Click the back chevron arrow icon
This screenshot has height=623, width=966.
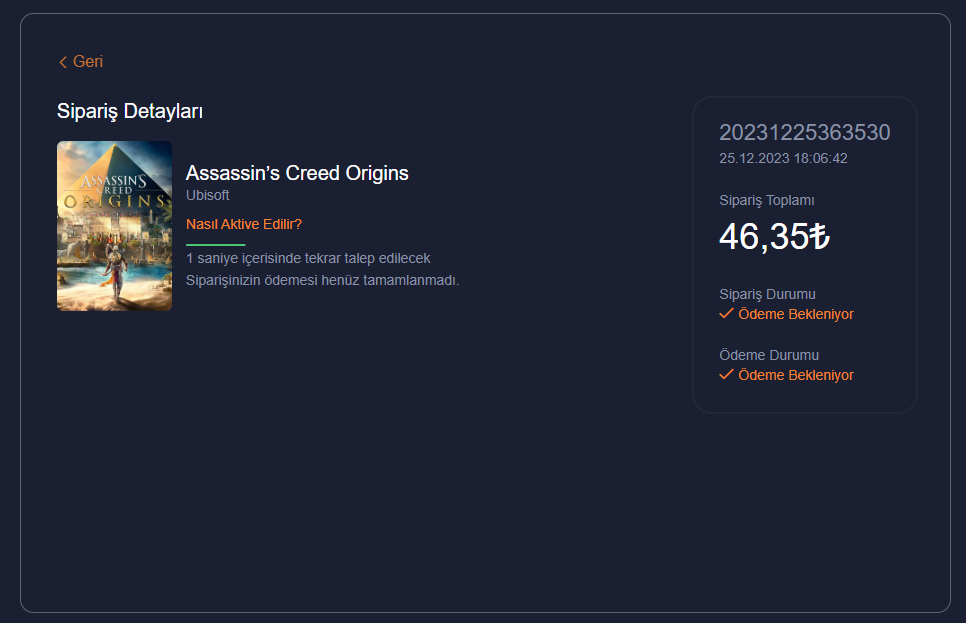[62, 62]
